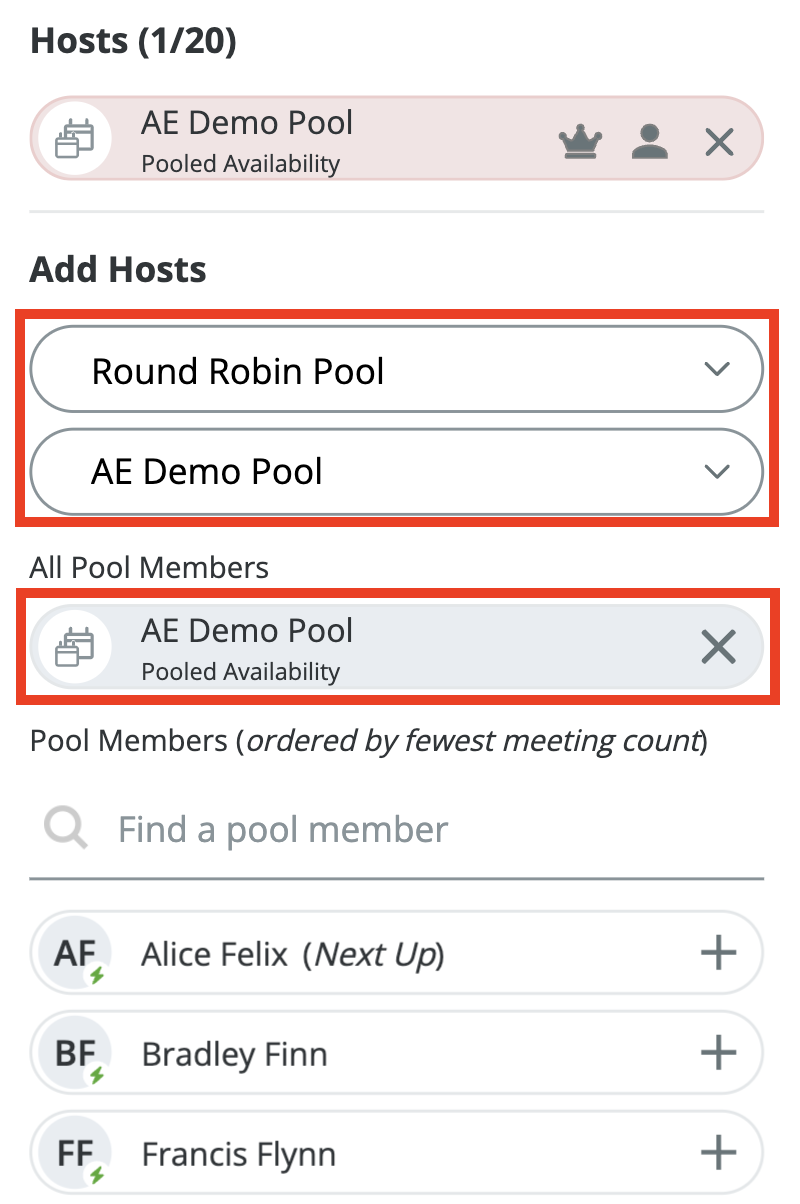This screenshot has height=1204, width=800.
Task: Click chevron arrow on Round Robin Pool
Action: (x=717, y=370)
